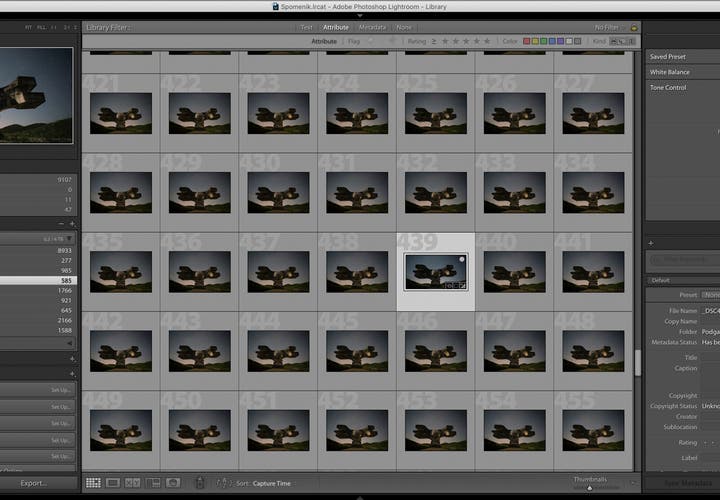This screenshot has height=500, width=720.
Task: Switch to Survey view in the toolbar
Action: point(153,483)
